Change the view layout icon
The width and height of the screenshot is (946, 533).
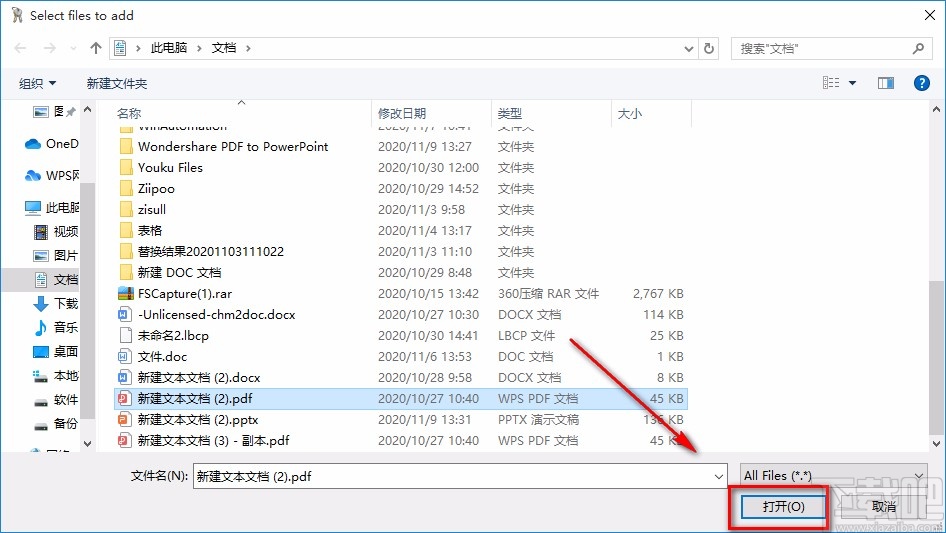831,83
